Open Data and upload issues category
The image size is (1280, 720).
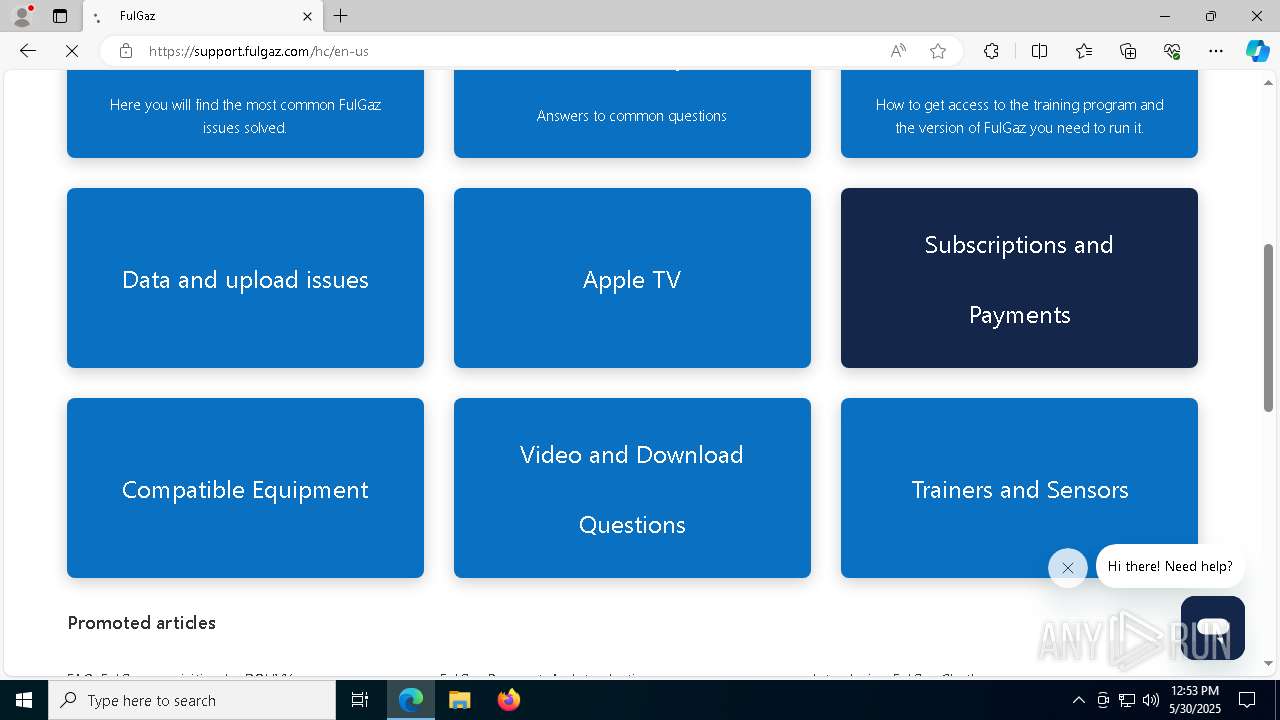[245, 278]
